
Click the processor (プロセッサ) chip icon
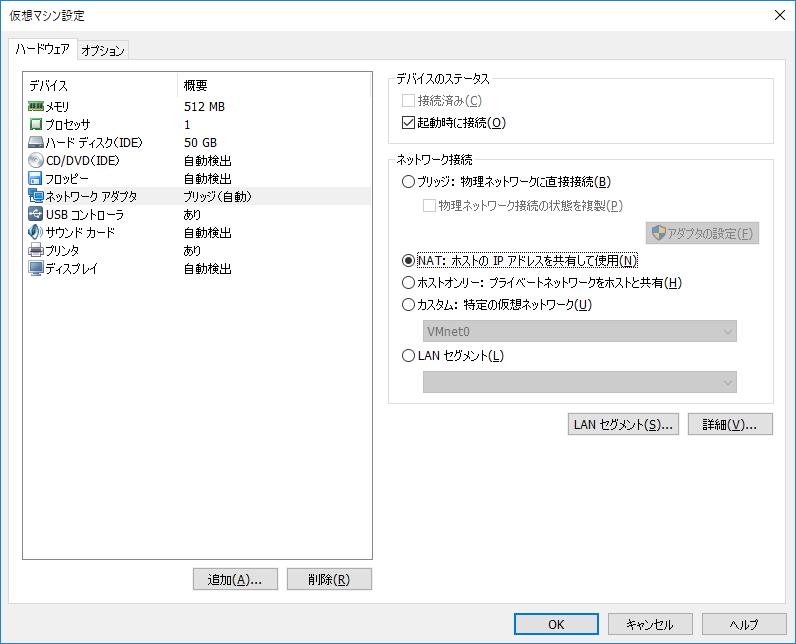36,124
